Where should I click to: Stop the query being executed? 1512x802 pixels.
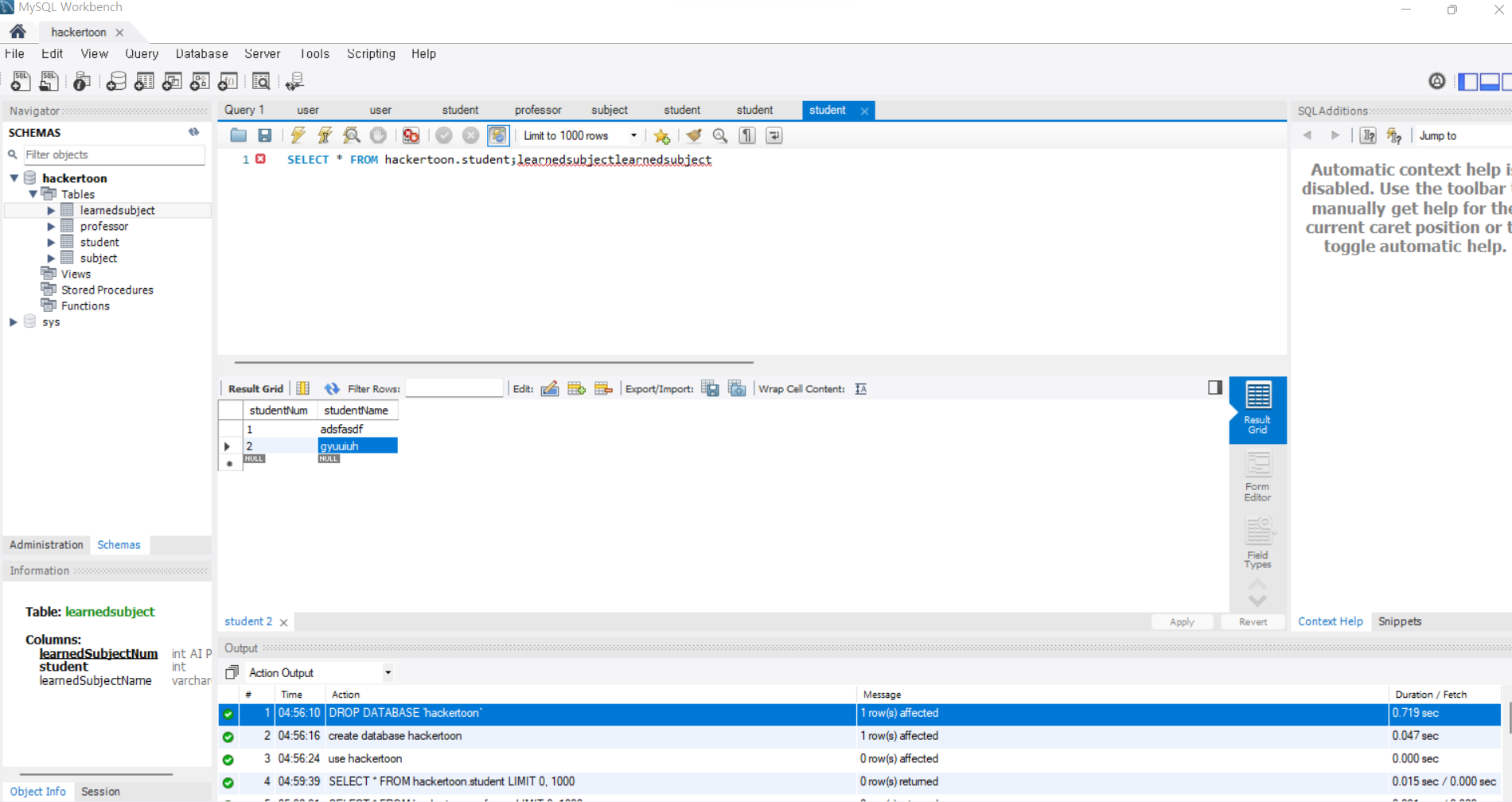pos(378,135)
